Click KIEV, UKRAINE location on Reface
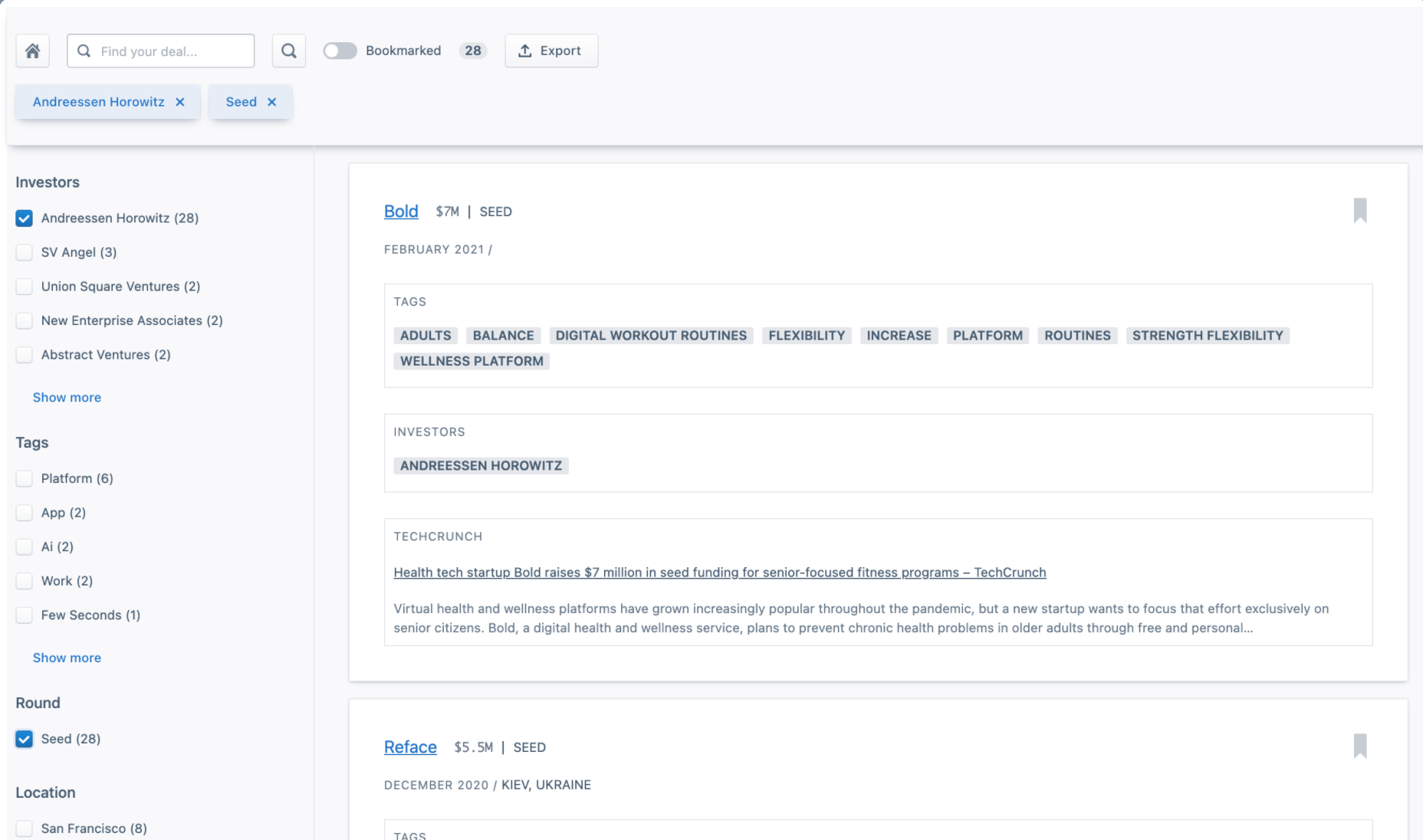 [x=546, y=785]
